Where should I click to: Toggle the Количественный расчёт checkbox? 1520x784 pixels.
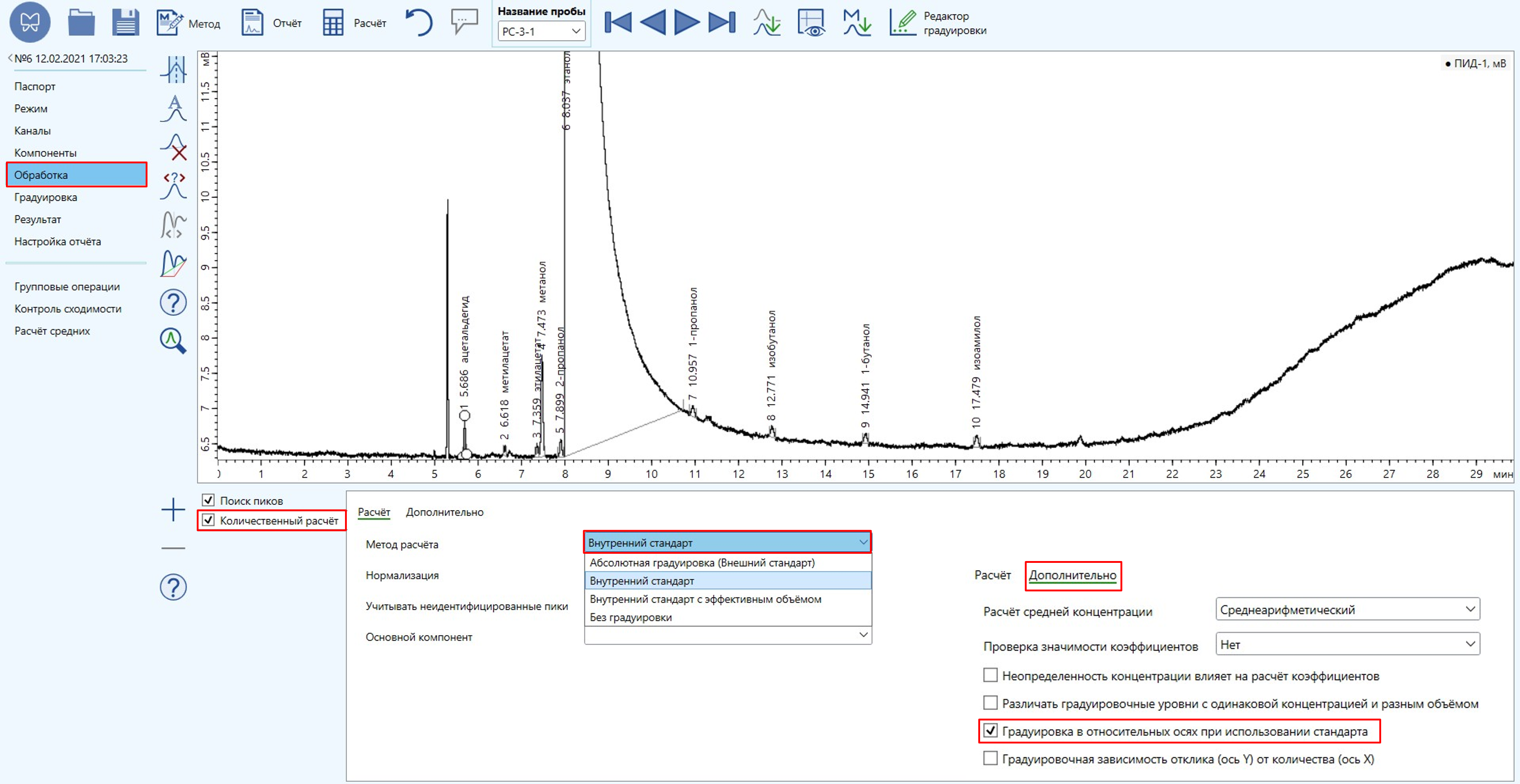point(208,520)
